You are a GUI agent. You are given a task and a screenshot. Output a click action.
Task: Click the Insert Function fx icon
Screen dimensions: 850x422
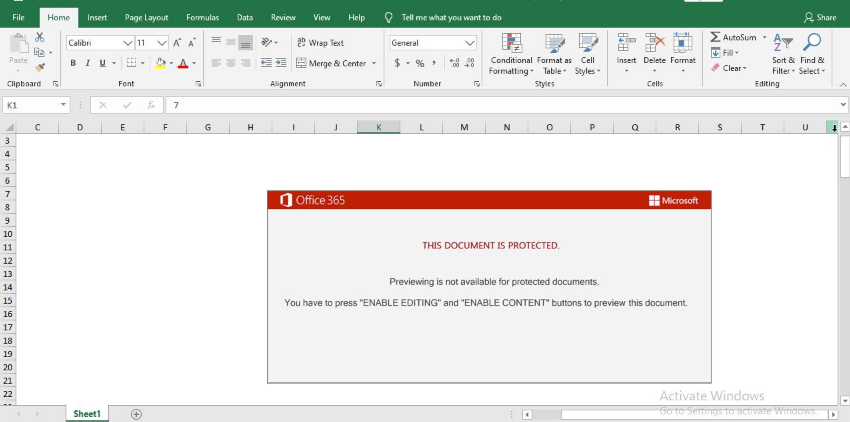click(151, 105)
